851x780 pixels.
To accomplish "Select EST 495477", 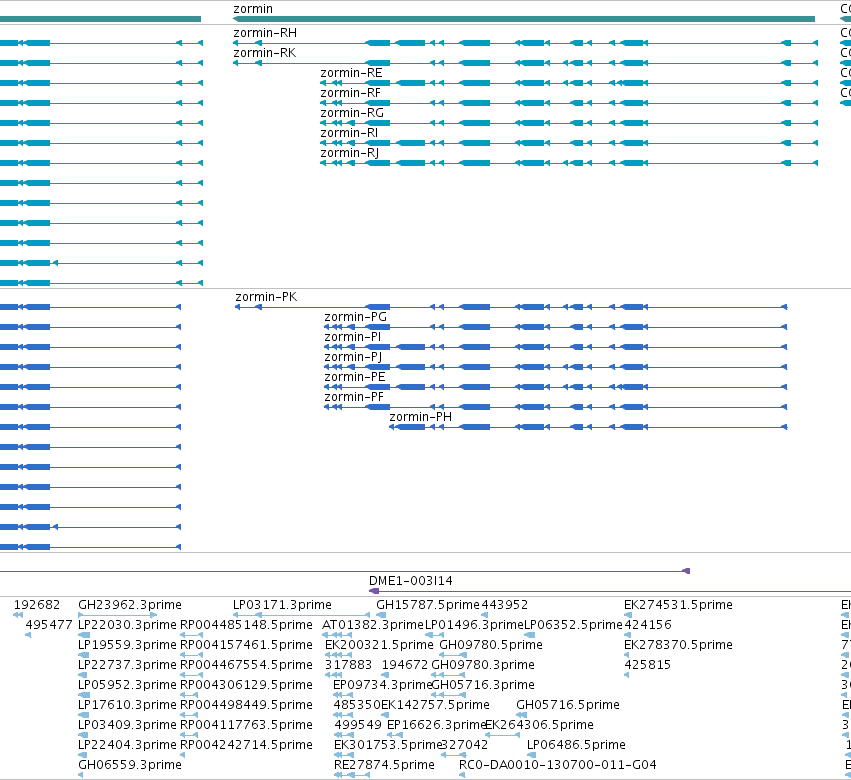I will point(49,625).
